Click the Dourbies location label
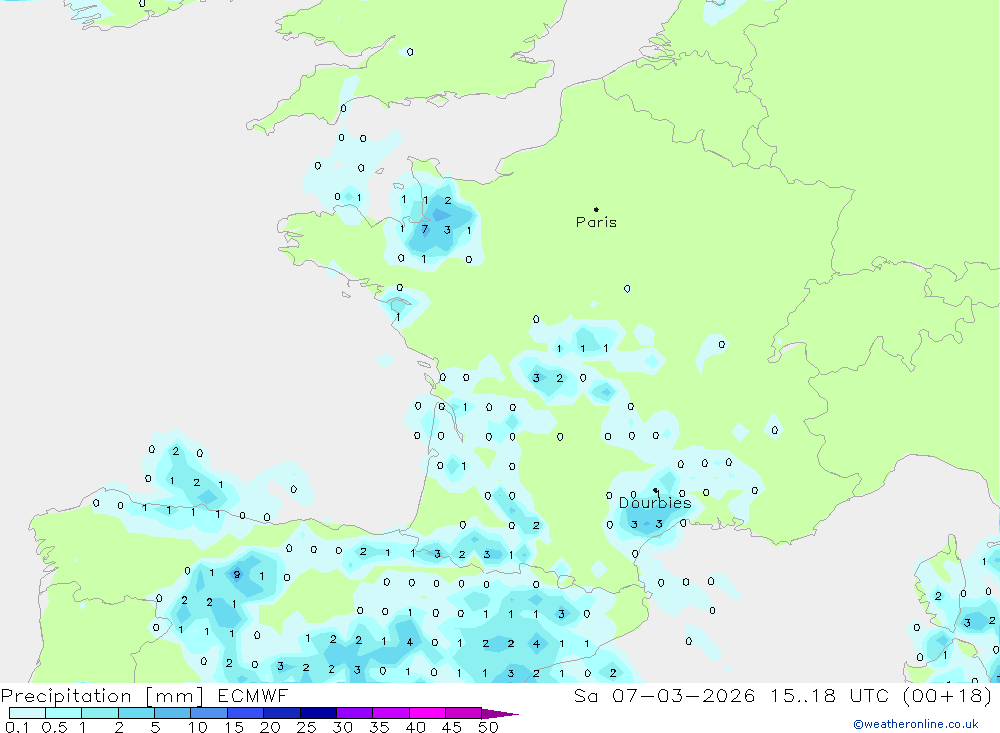Viewport: 1000px width, 733px height. point(655,503)
